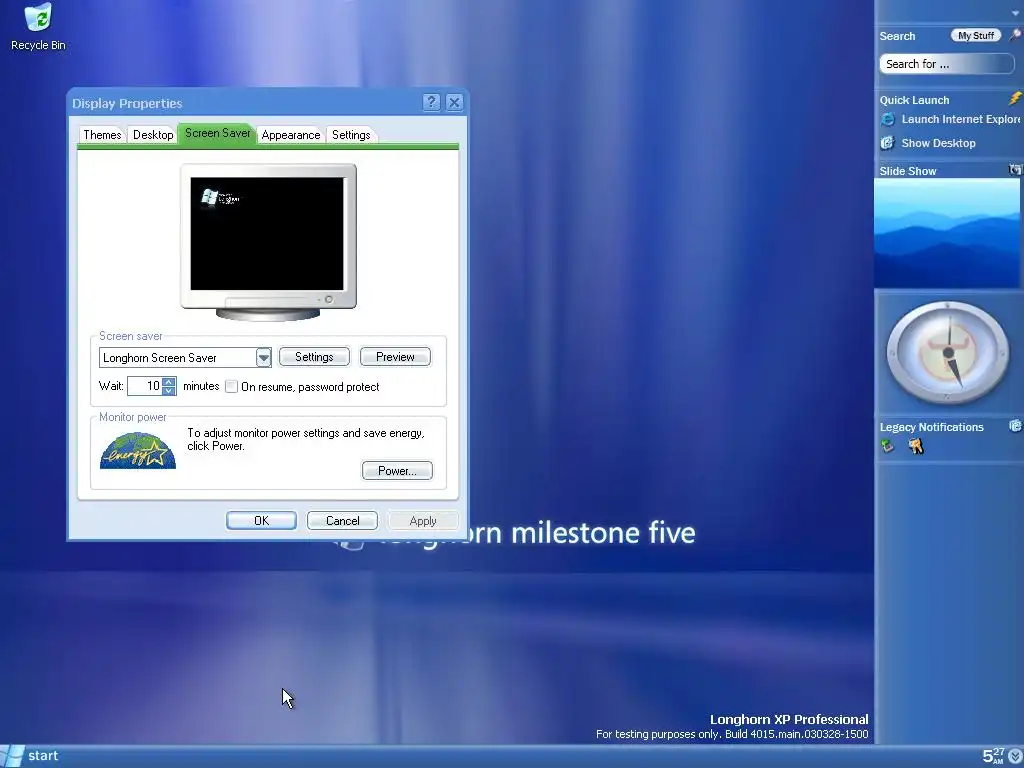Launch Internet Explorer from sidebar link

(x=961, y=119)
